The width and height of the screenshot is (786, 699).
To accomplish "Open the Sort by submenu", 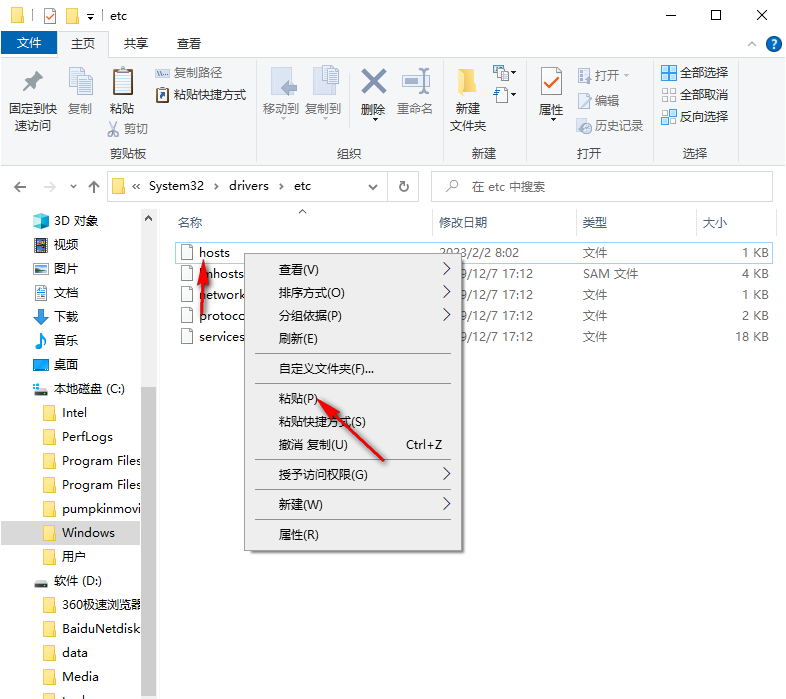I will click(353, 293).
